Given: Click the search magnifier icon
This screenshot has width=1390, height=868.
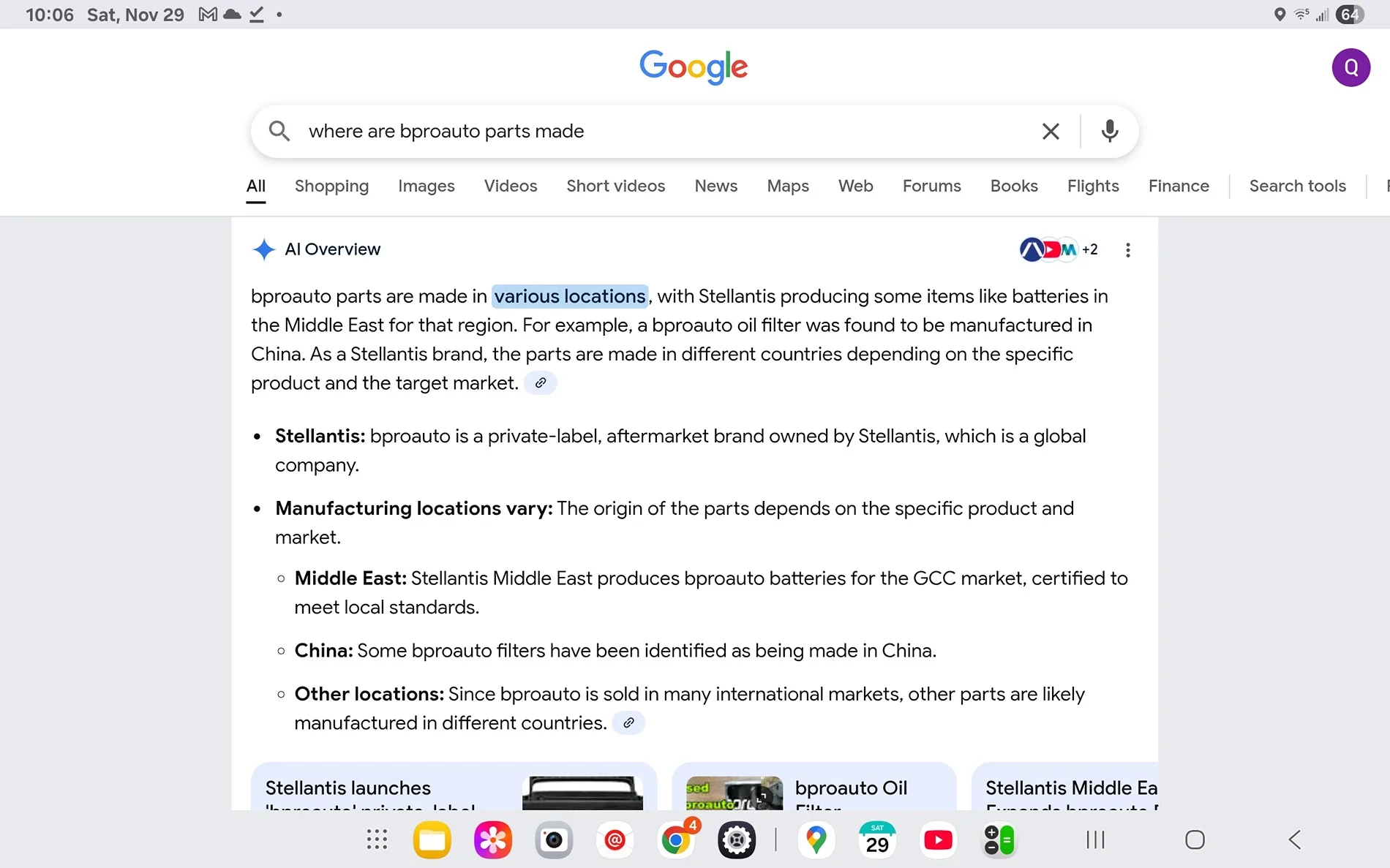Looking at the screenshot, I should click(279, 131).
